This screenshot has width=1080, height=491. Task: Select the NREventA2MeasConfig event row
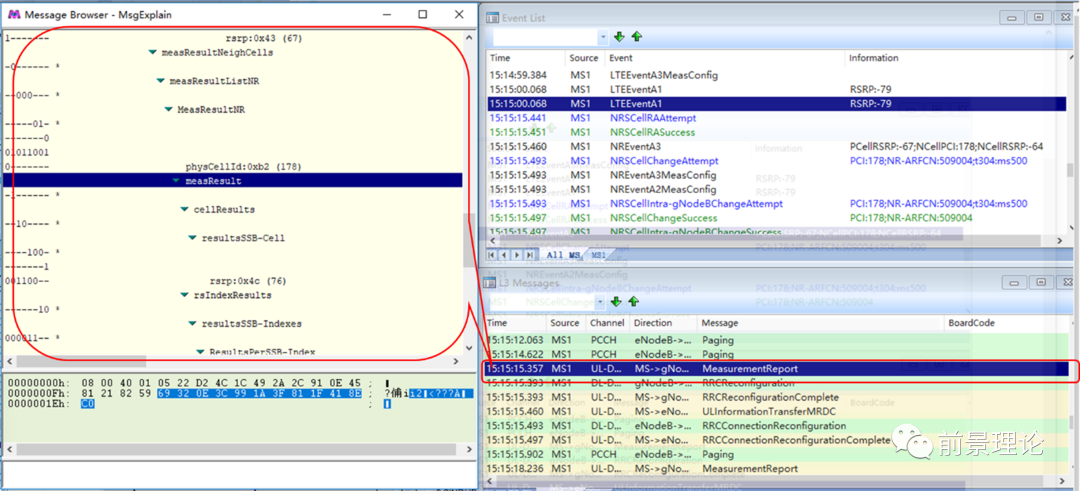(x=777, y=189)
